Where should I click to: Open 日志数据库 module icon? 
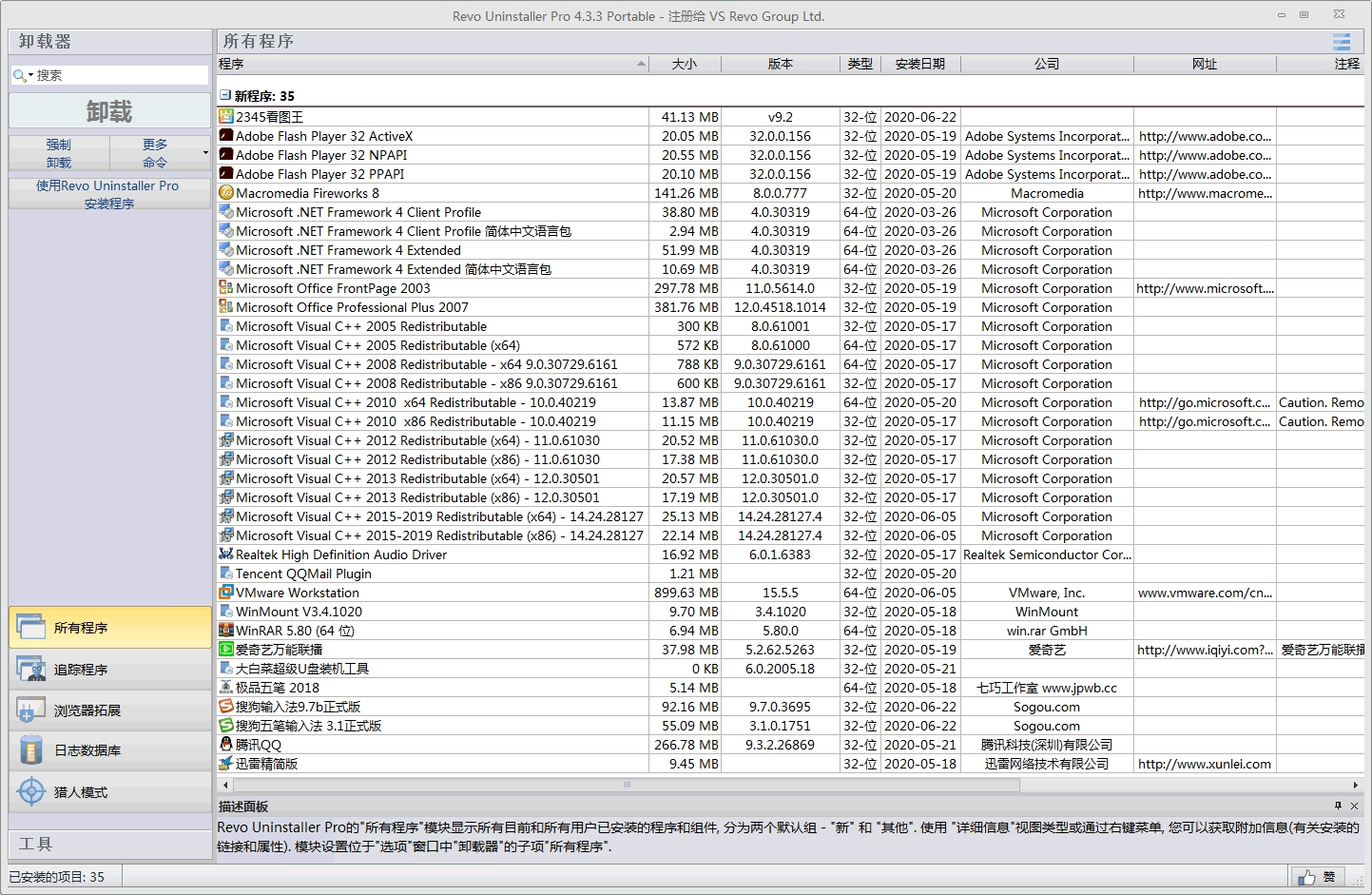(x=30, y=750)
